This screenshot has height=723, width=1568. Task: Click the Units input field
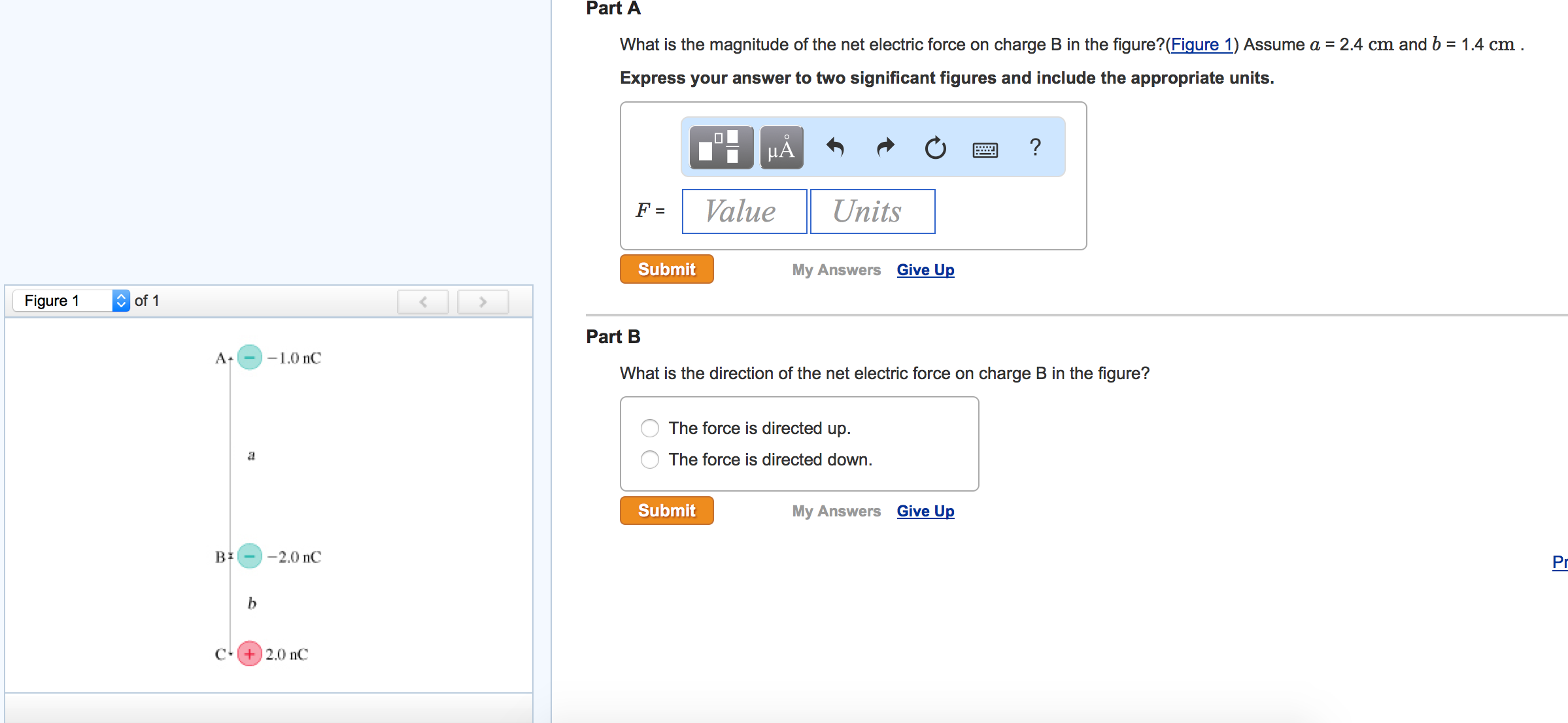(872, 211)
